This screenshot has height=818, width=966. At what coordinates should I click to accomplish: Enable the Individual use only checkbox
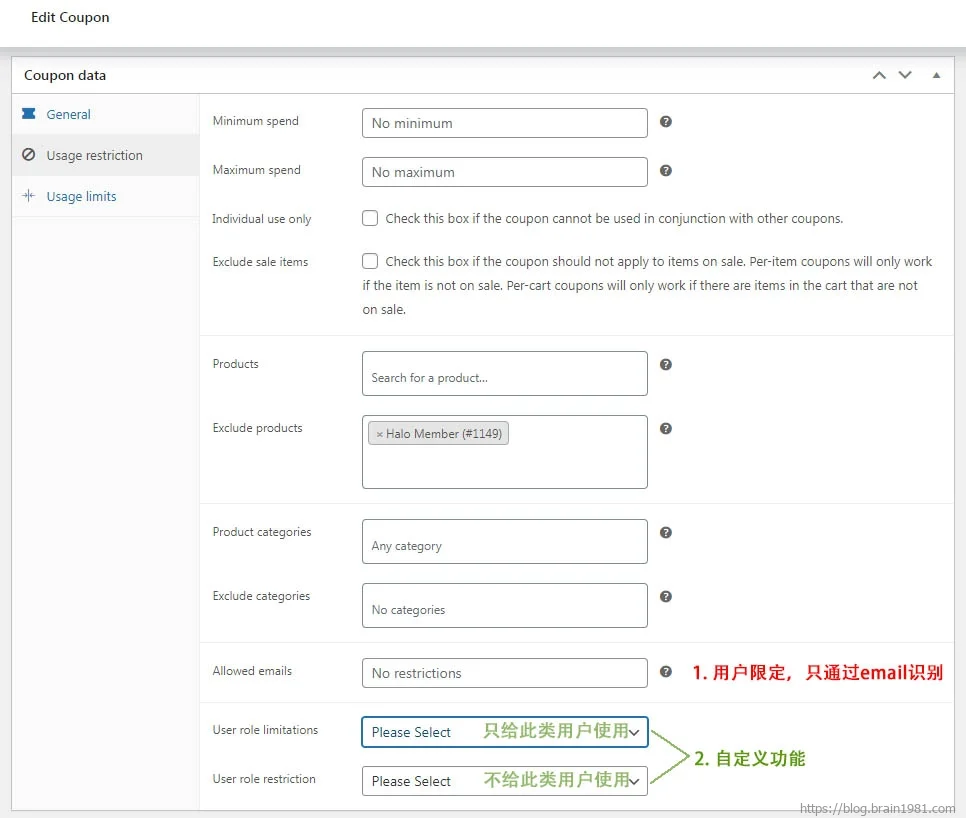[370, 218]
